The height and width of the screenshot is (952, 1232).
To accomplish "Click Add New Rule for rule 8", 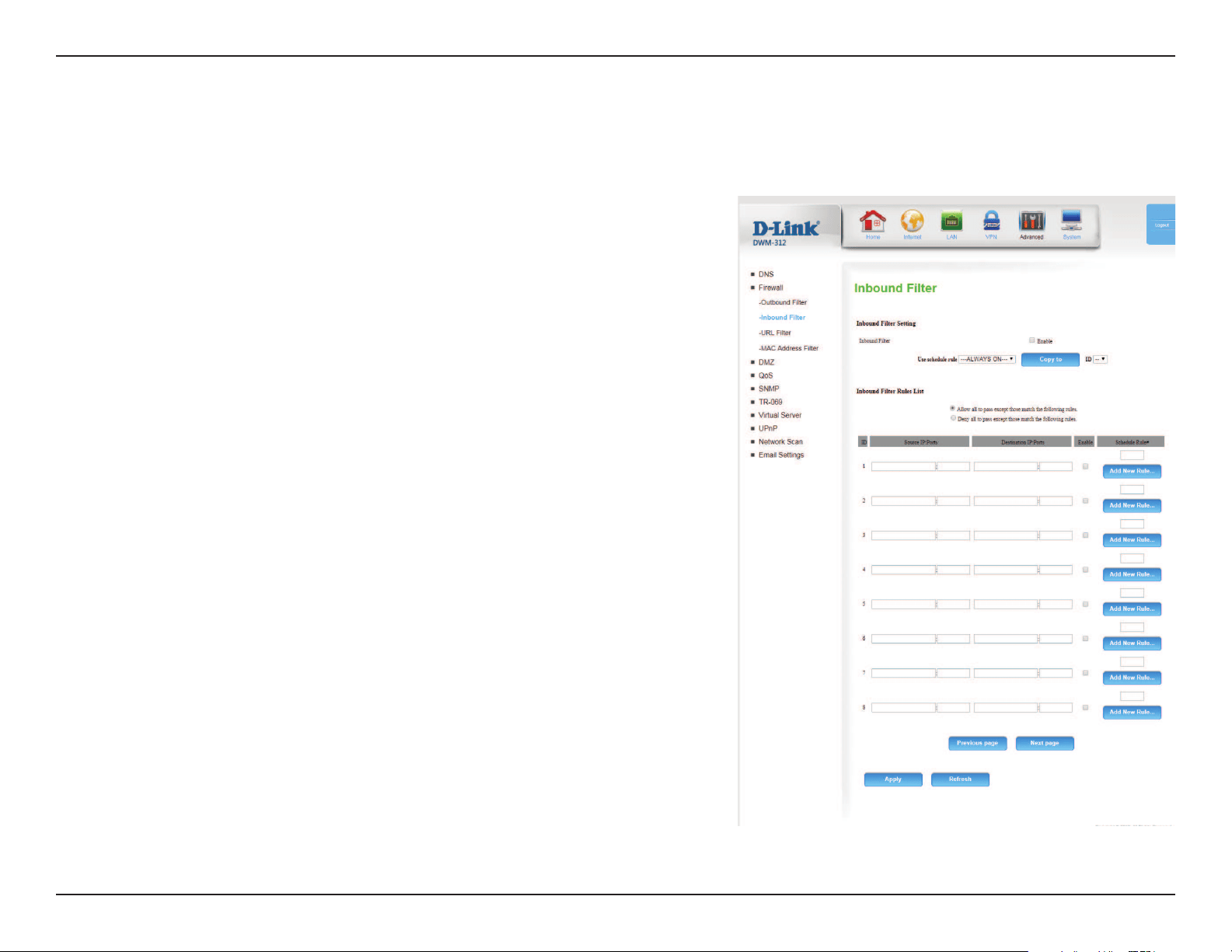I will click(1132, 712).
